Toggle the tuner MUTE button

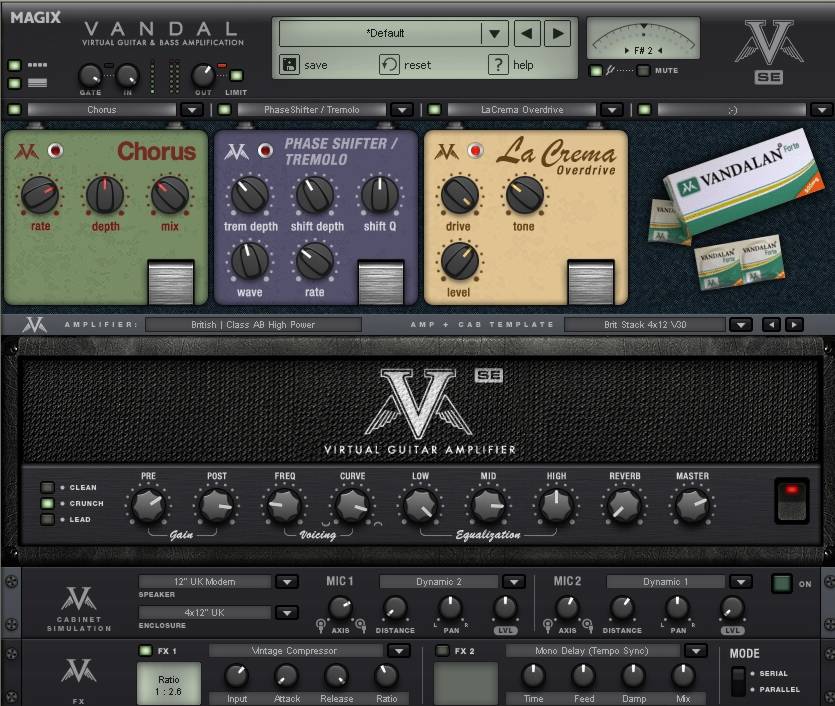click(643, 70)
